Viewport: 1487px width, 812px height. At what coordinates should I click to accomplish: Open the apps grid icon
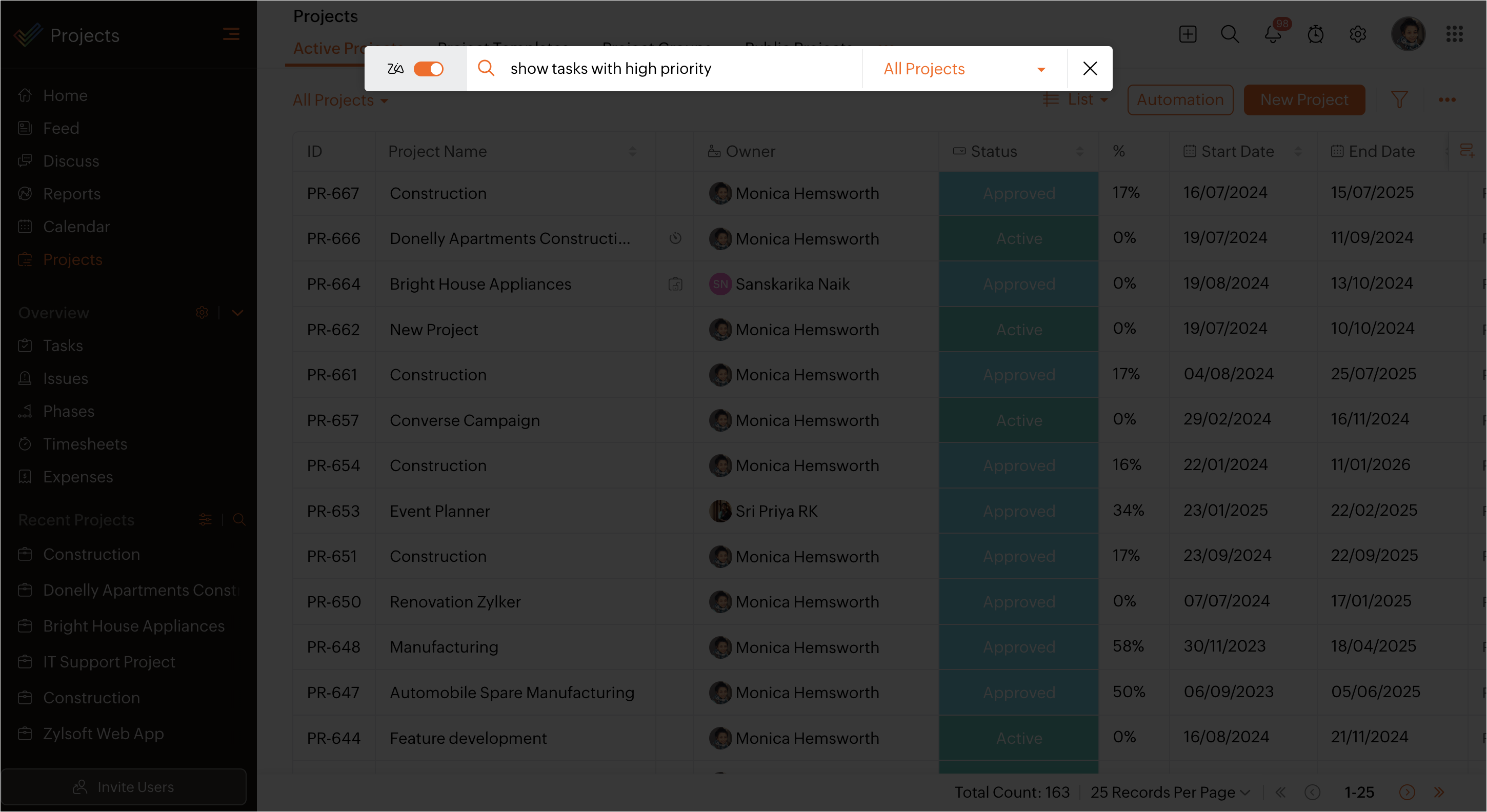(x=1454, y=34)
